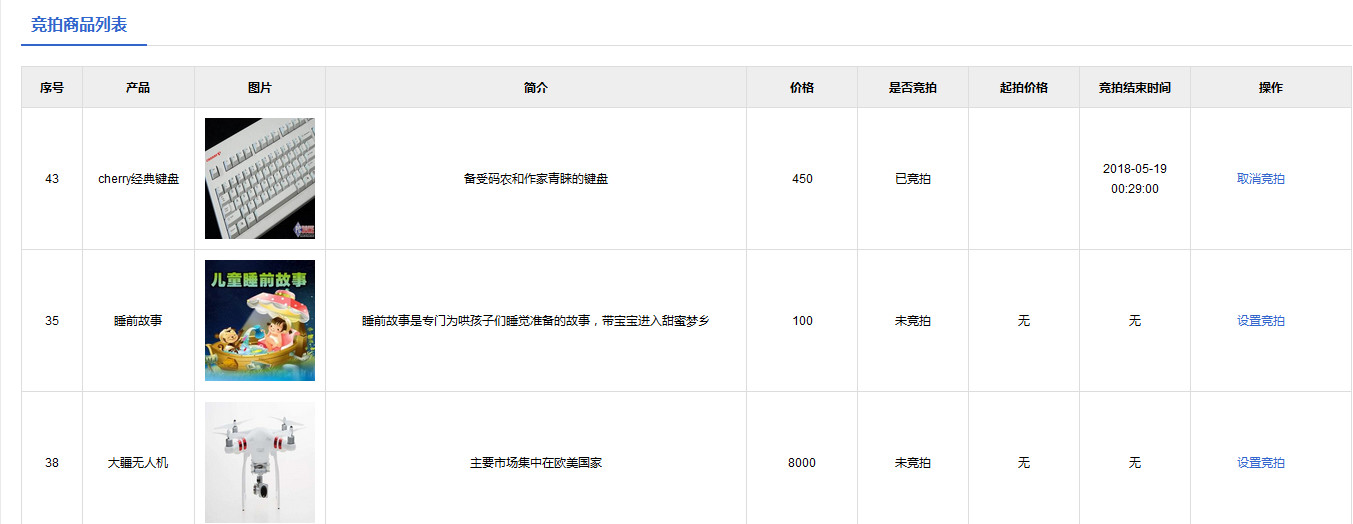
Task: Click serial number 38
Action: pyautogui.click(x=52, y=463)
